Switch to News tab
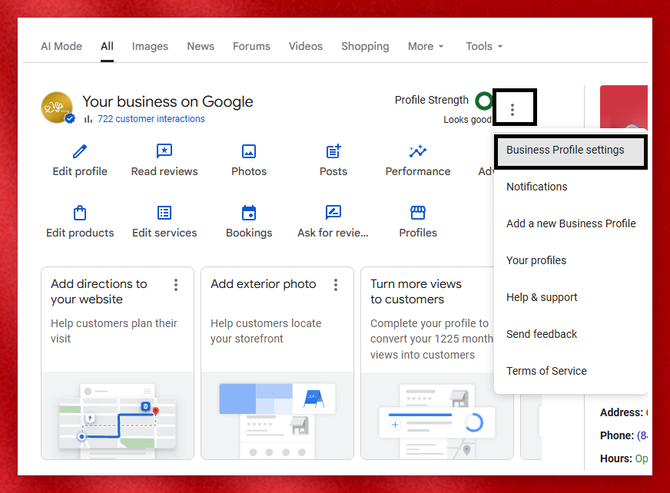Image resolution: width=670 pixels, height=493 pixels. coord(200,46)
